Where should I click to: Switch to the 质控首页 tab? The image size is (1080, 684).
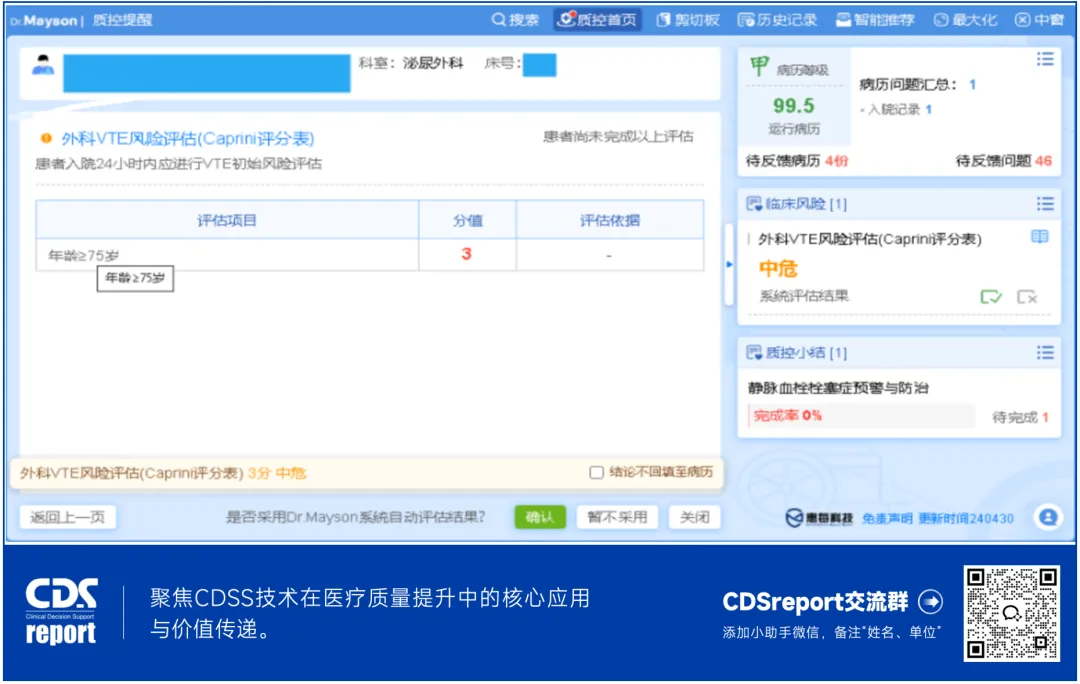tap(597, 18)
